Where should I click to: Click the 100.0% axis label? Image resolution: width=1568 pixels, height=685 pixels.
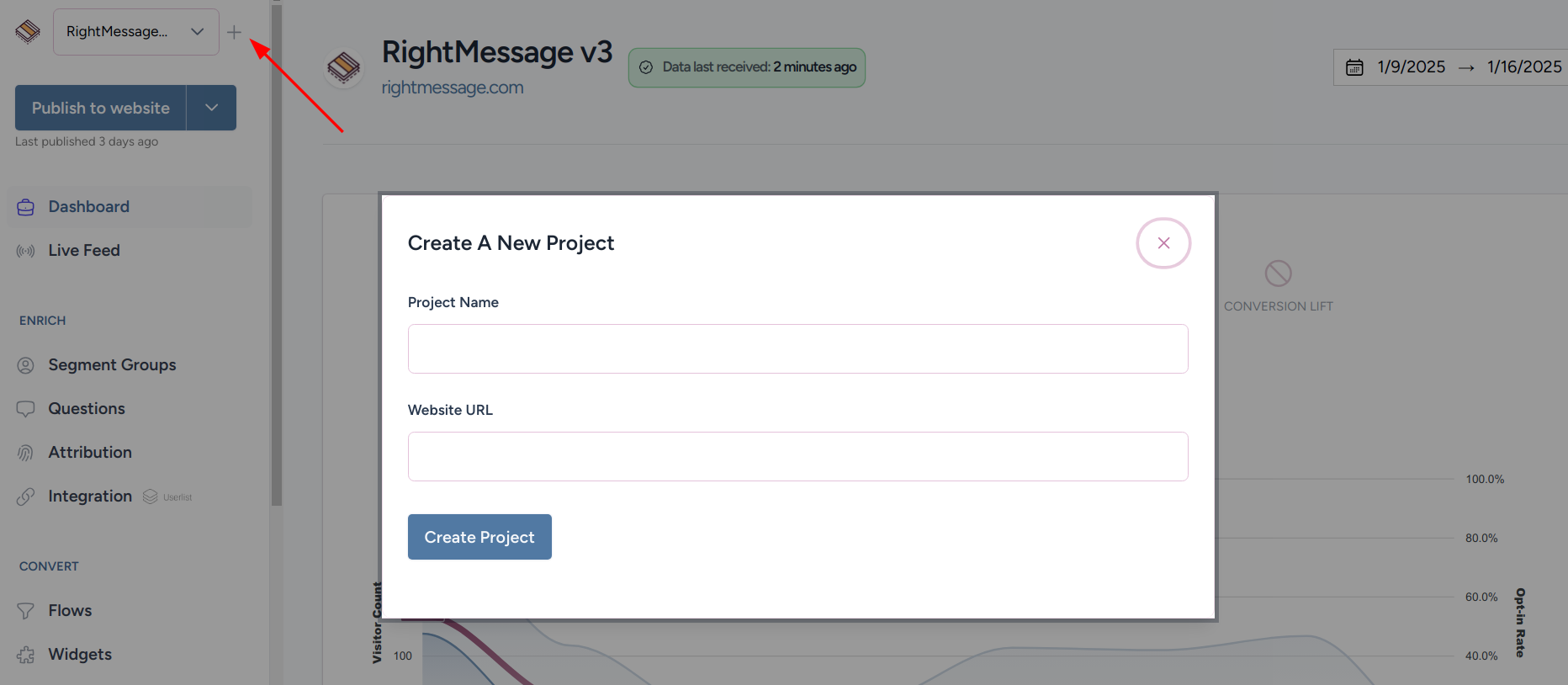click(x=1485, y=479)
